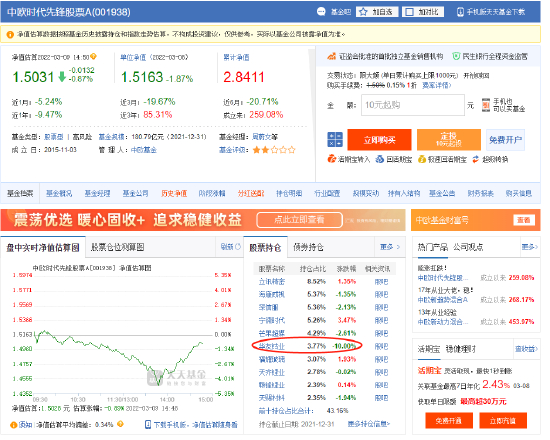Open the 费率详情 link
The image size is (550, 440).
[x=436, y=85]
